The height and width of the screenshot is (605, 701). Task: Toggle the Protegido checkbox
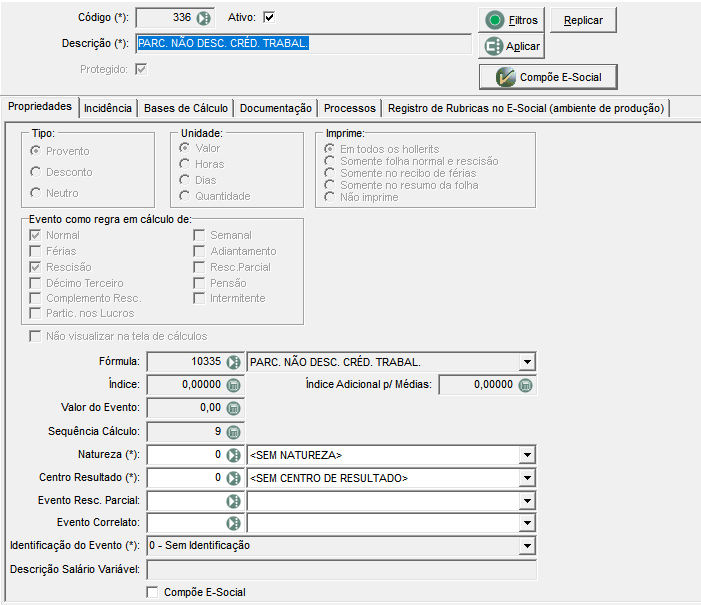141,69
